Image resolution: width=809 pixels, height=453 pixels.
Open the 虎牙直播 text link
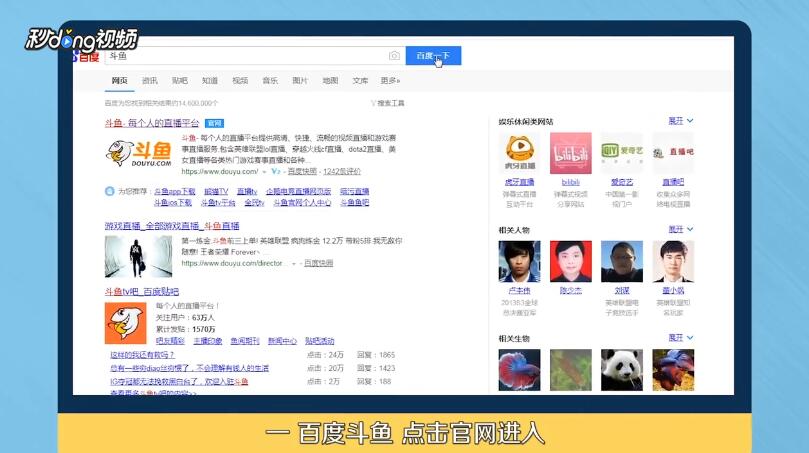520,182
